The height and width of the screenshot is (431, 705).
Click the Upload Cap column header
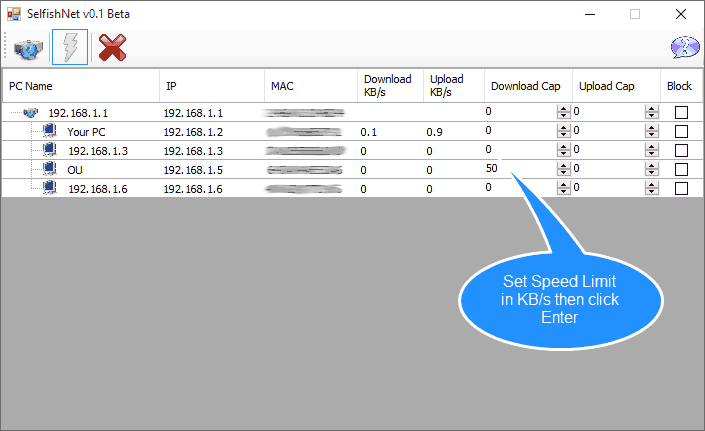coord(616,86)
